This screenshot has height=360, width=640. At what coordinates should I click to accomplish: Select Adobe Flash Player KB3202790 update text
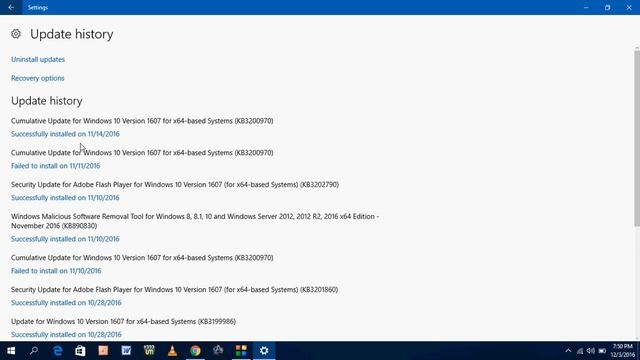point(175,184)
